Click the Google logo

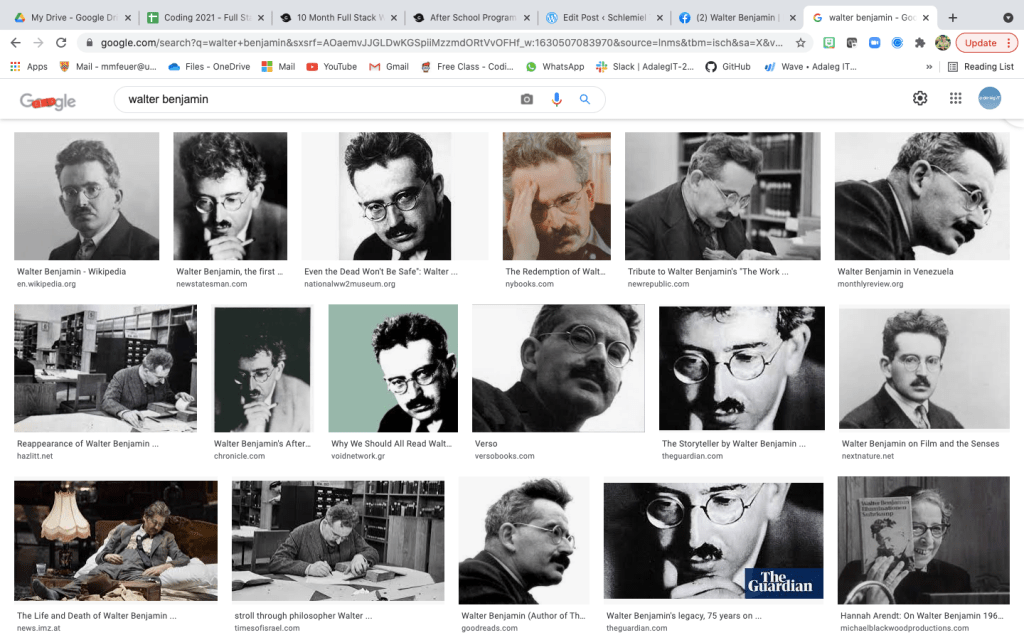pyautogui.click(x=48, y=100)
